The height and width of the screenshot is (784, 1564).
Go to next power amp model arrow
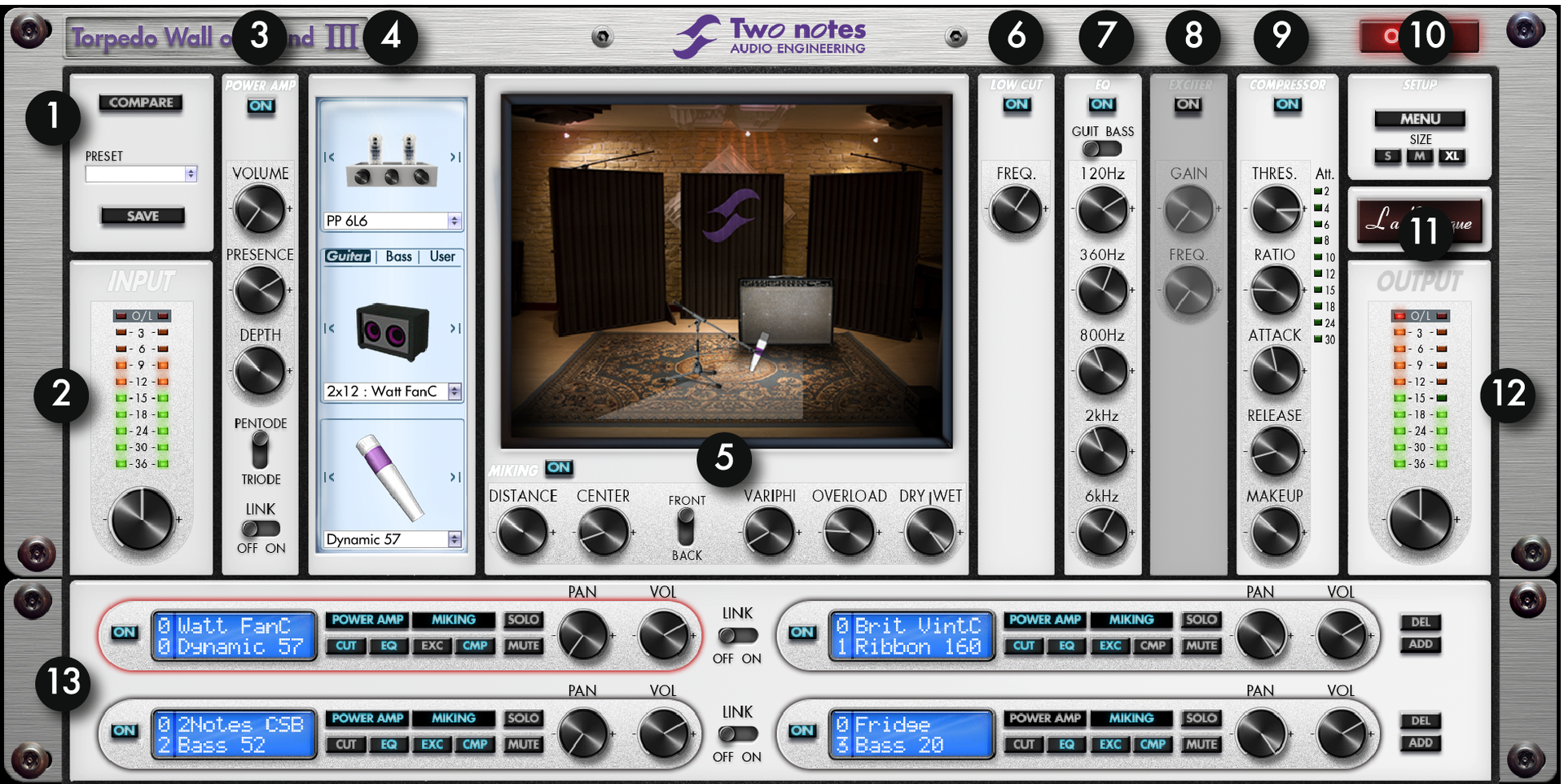click(x=455, y=157)
